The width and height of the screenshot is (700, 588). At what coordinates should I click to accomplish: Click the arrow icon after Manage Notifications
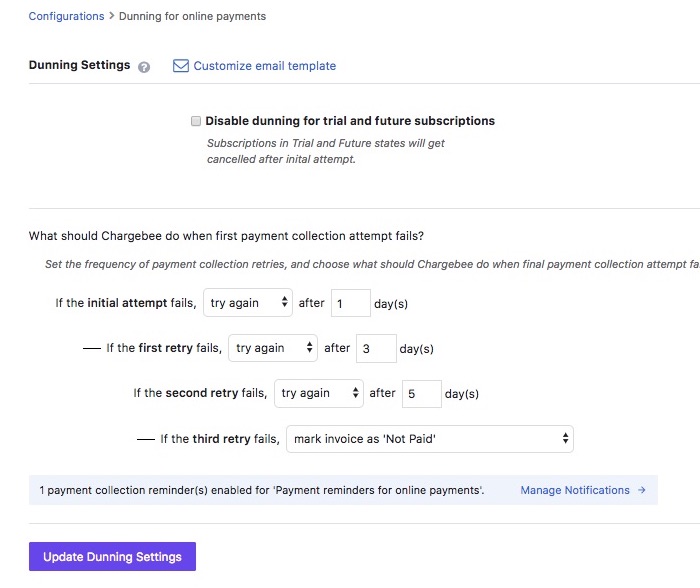[642, 490]
